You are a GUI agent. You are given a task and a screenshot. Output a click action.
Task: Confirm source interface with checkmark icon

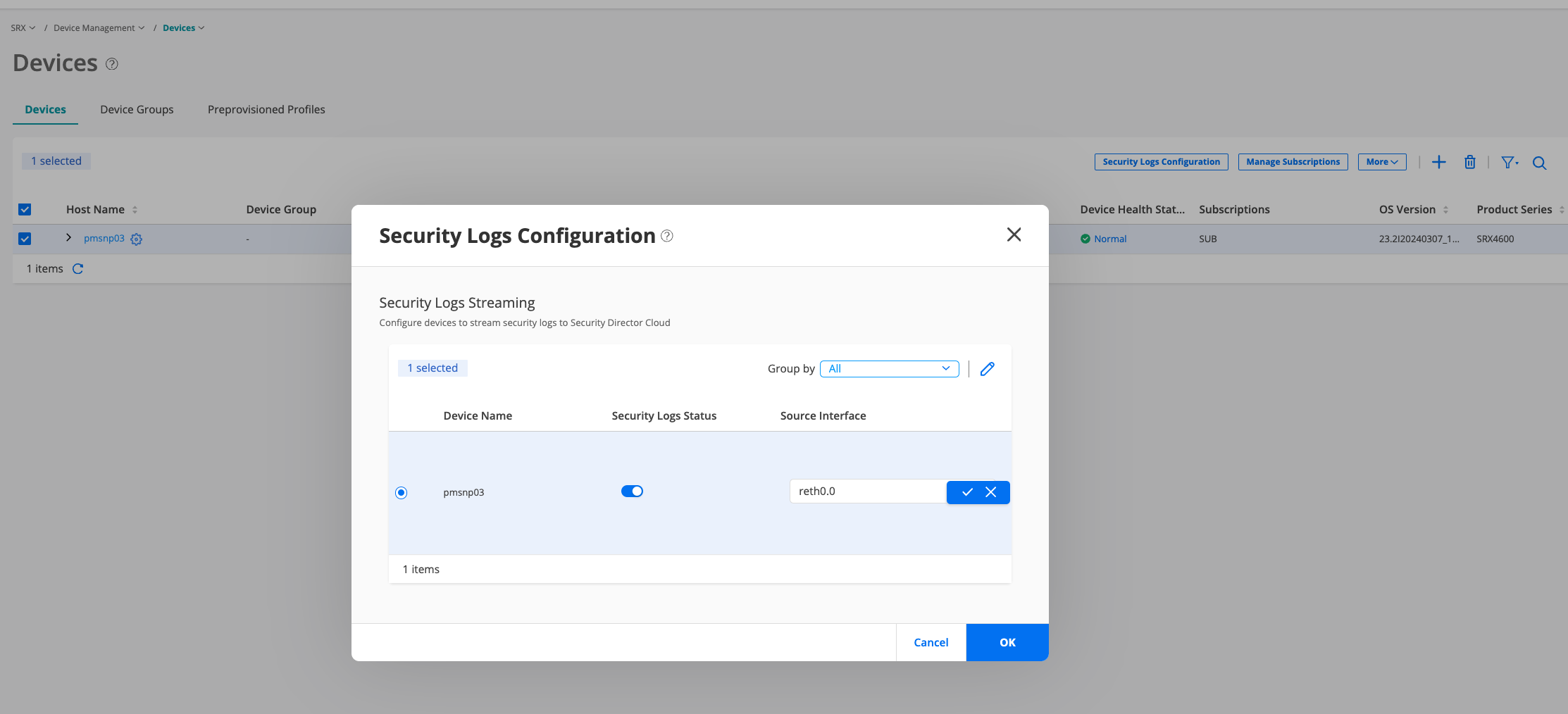(967, 492)
